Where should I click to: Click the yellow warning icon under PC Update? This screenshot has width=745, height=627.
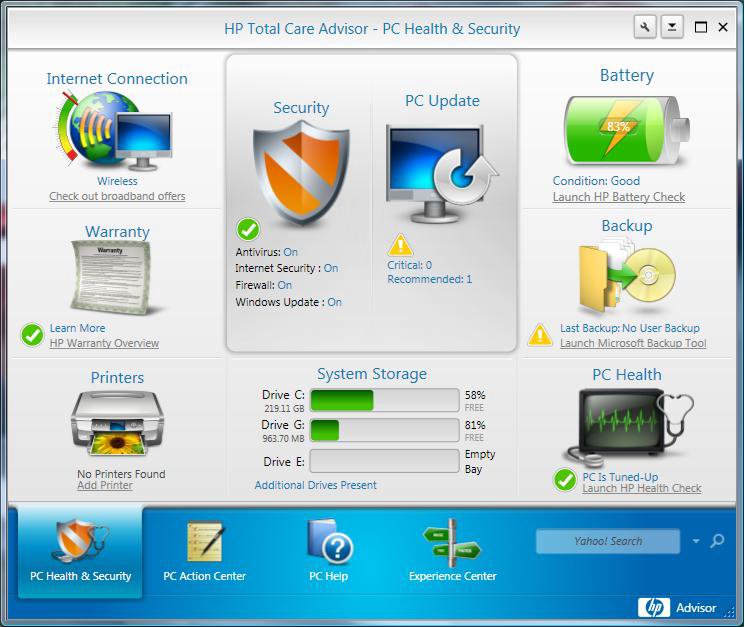400,245
